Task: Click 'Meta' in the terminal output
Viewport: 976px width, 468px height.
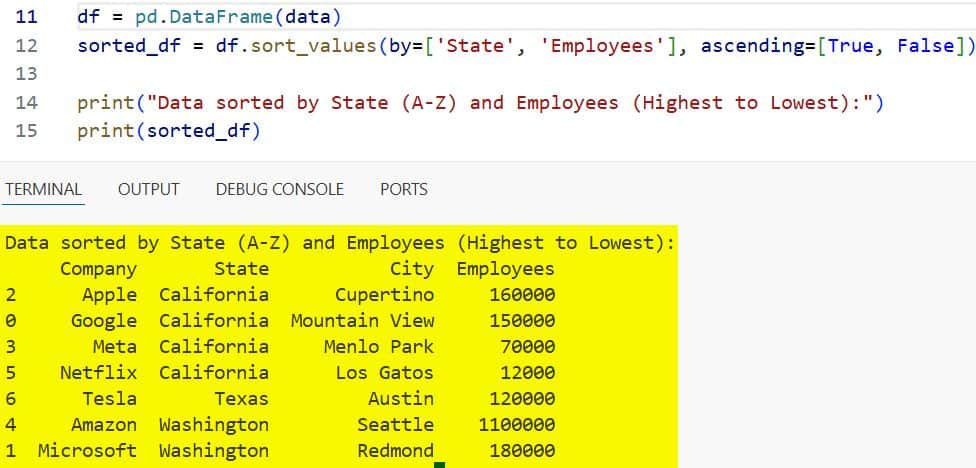Action: point(115,347)
